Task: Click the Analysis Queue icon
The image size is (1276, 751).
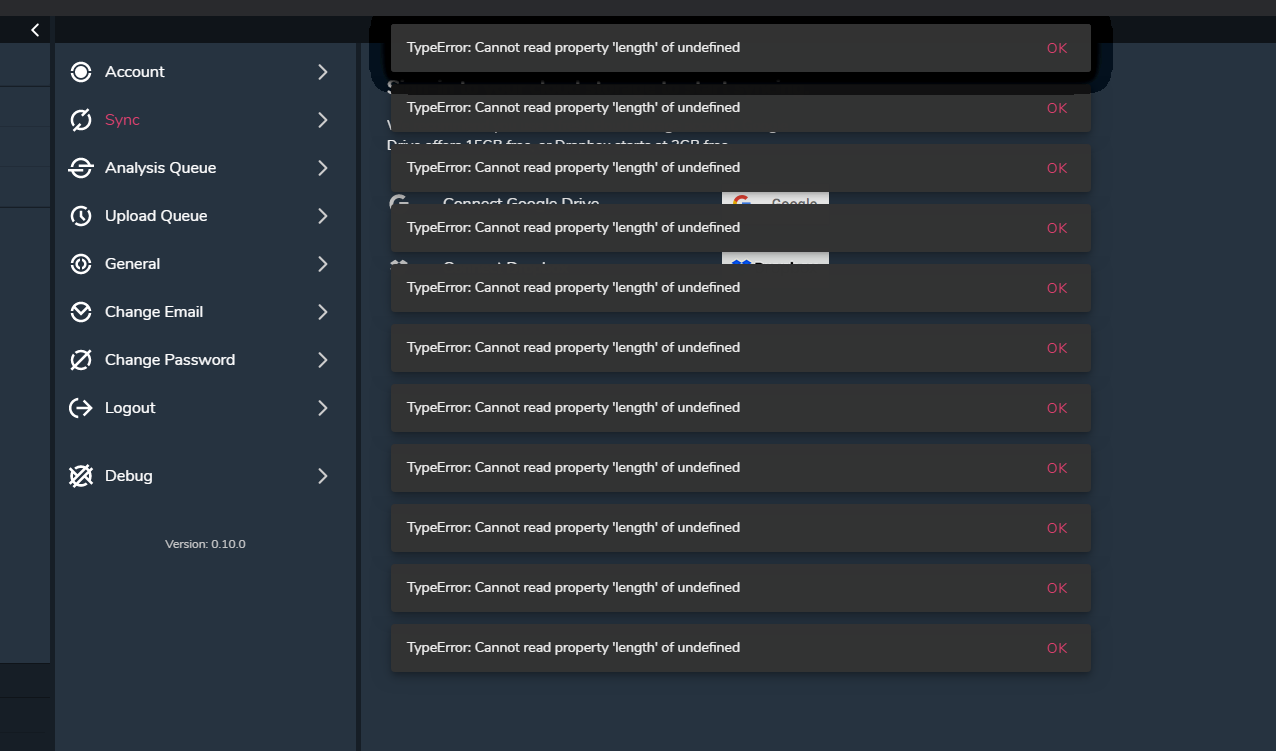Action: pyautogui.click(x=81, y=168)
